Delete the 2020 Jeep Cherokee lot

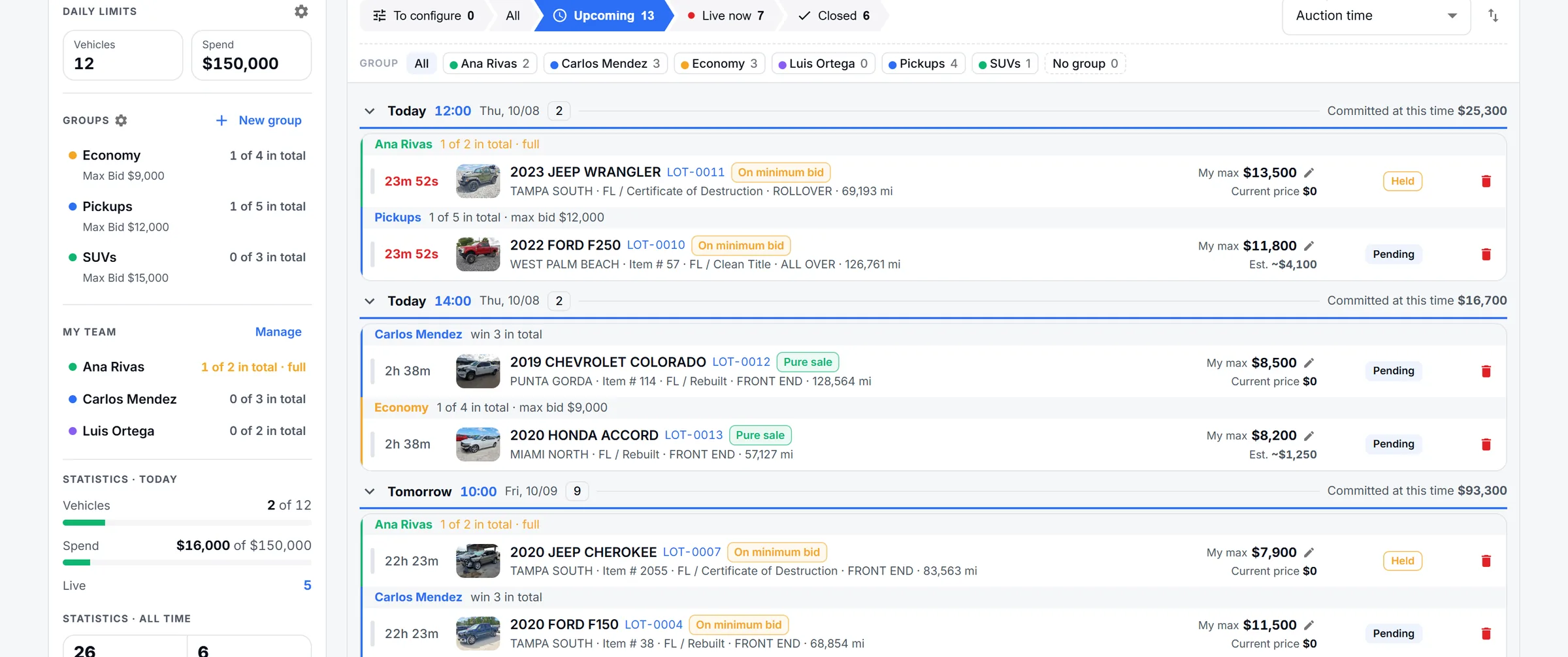pyautogui.click(x=1486, y=561)
